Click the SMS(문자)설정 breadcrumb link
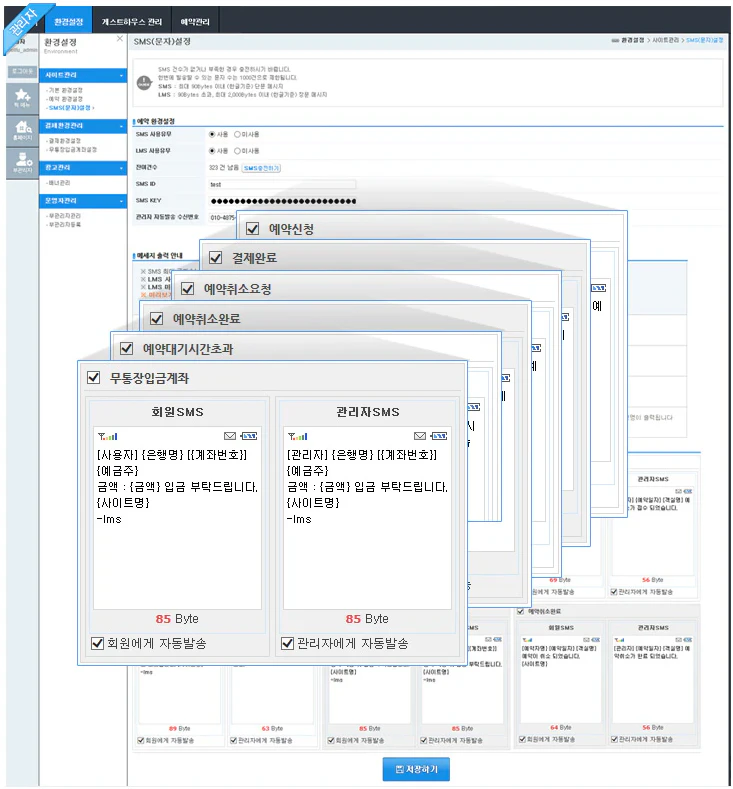The image size is (733, 789). 704,40
